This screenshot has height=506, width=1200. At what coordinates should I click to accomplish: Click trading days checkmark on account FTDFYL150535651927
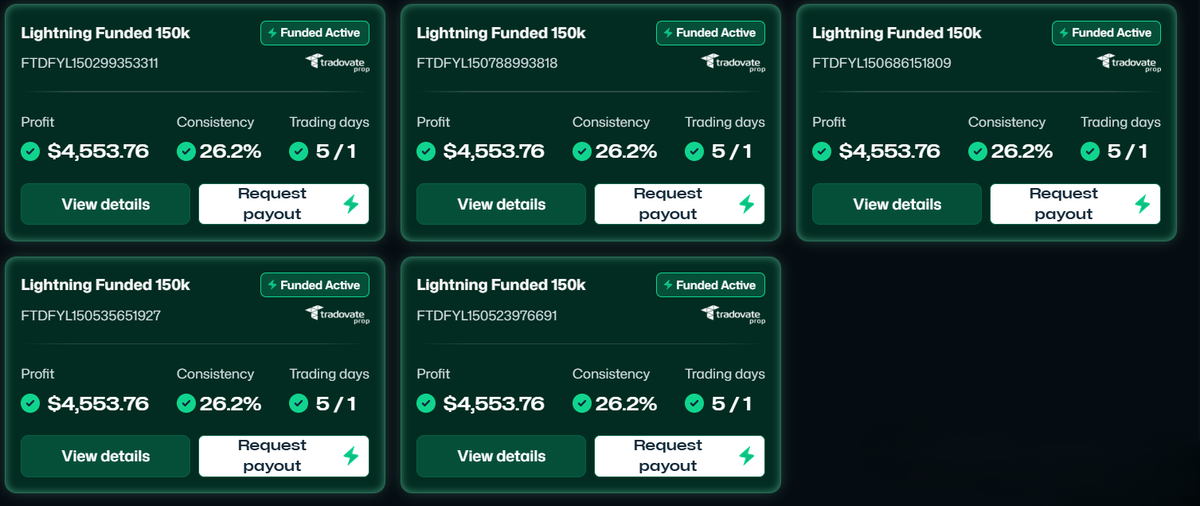coord(299,404)
